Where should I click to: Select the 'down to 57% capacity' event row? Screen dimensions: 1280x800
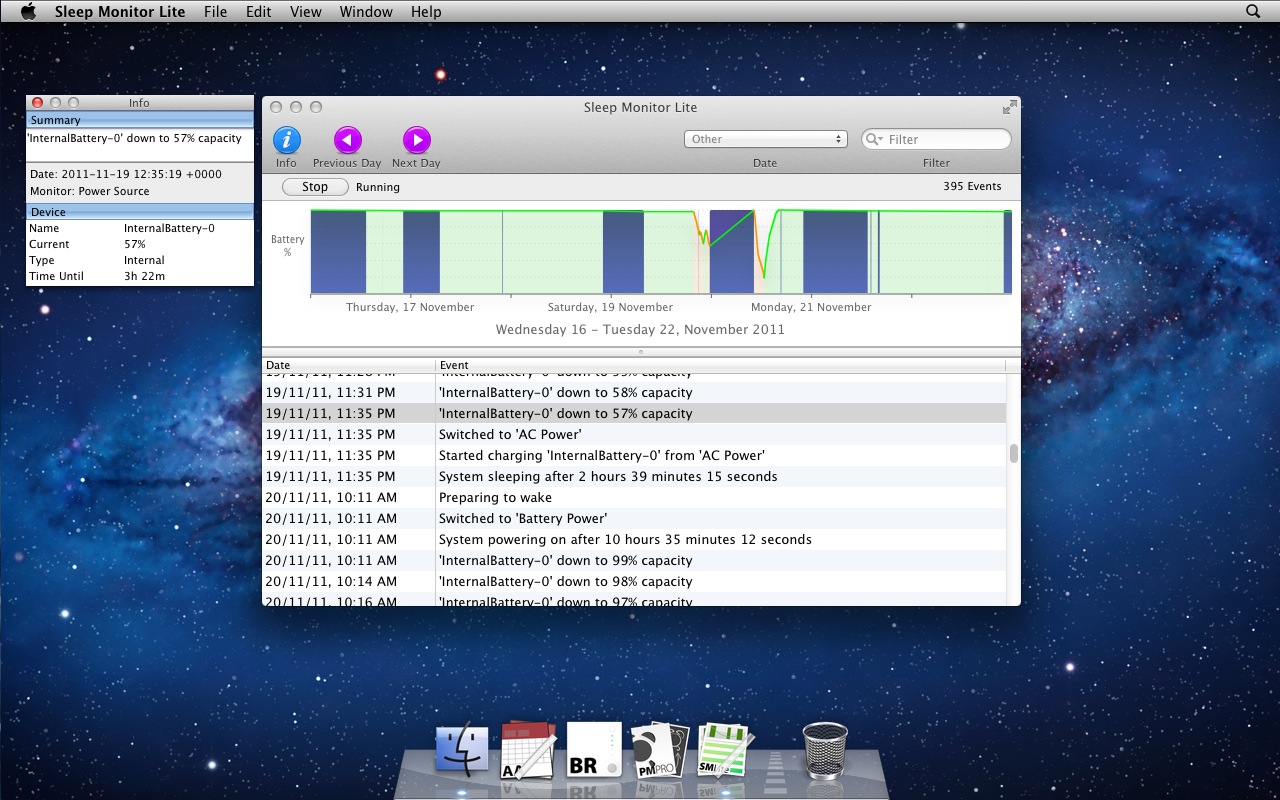tap(634, 413)
